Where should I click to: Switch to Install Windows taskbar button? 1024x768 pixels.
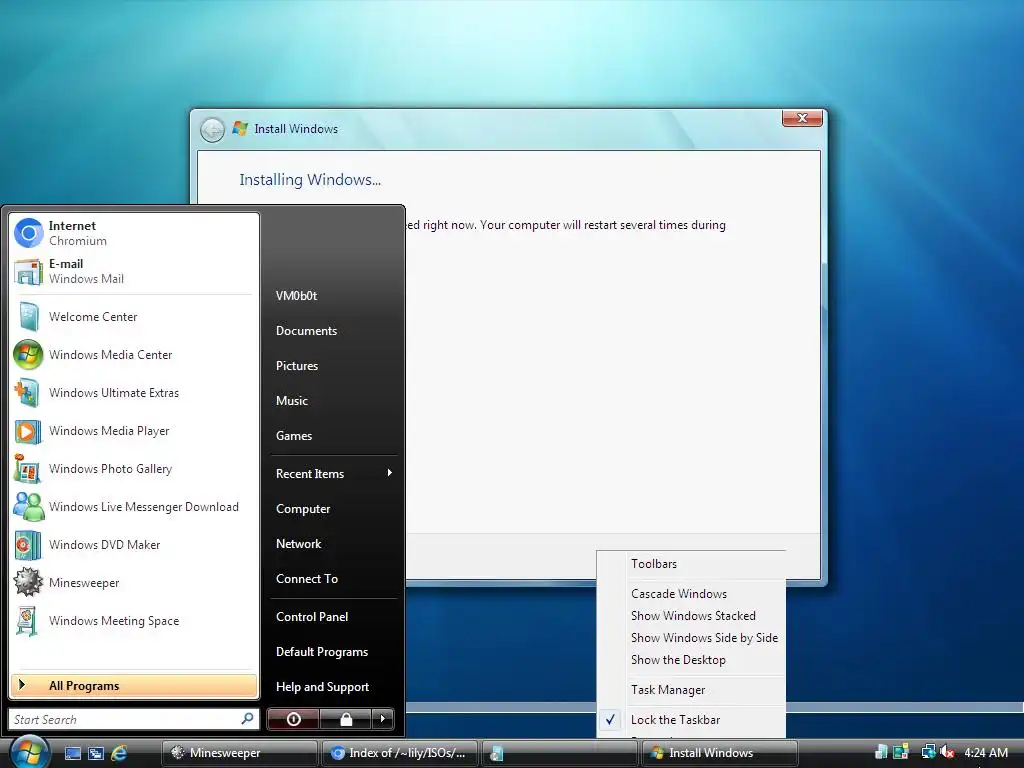coord(720,753)
